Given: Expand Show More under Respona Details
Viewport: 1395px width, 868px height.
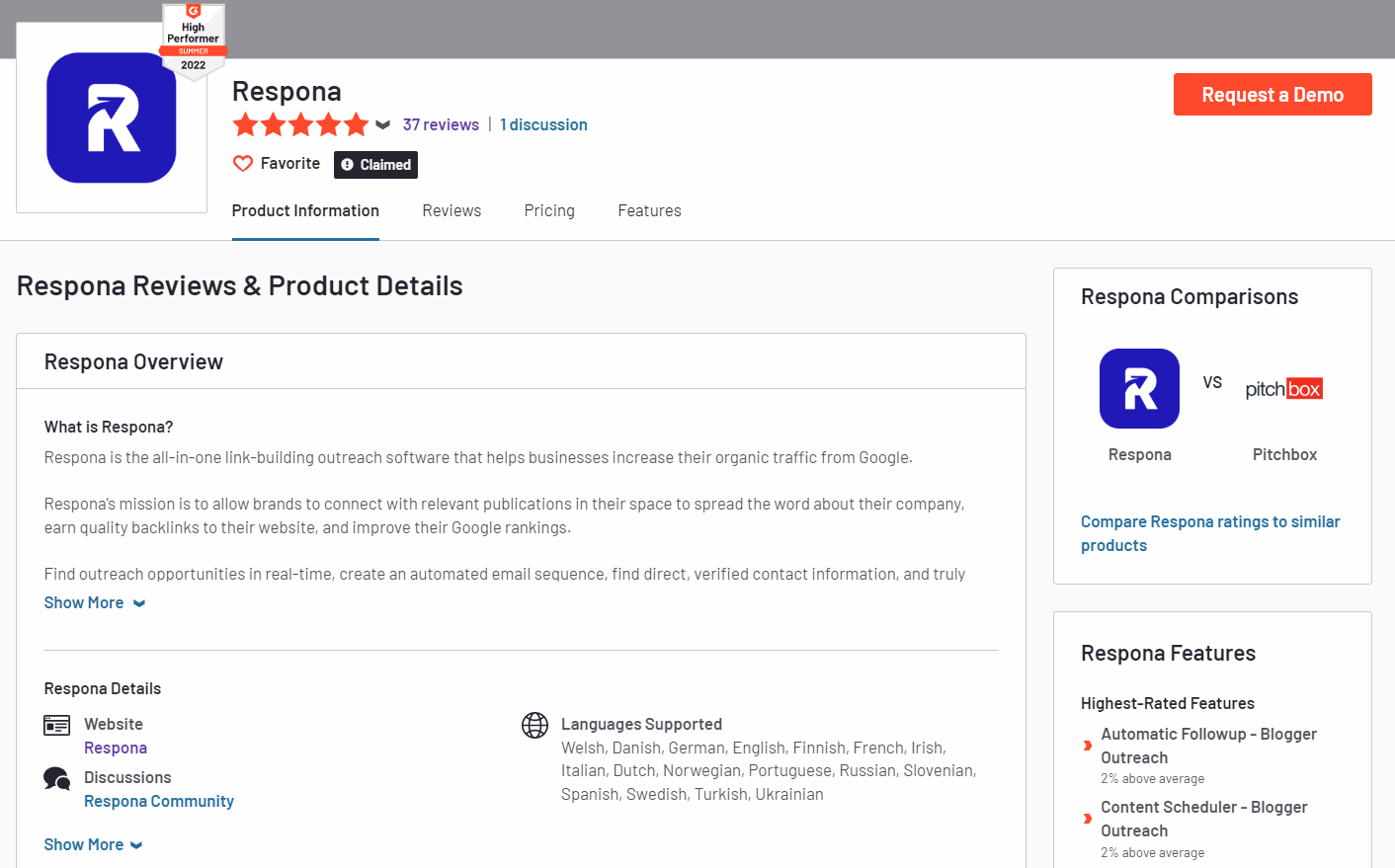Looking at the screenshot, I should 94,844.
